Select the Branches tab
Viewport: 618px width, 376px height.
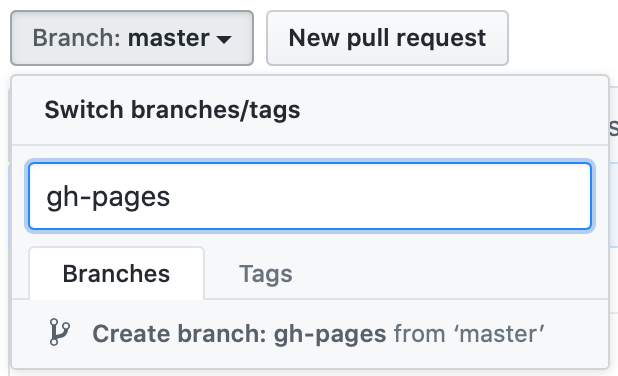[117, 274]
